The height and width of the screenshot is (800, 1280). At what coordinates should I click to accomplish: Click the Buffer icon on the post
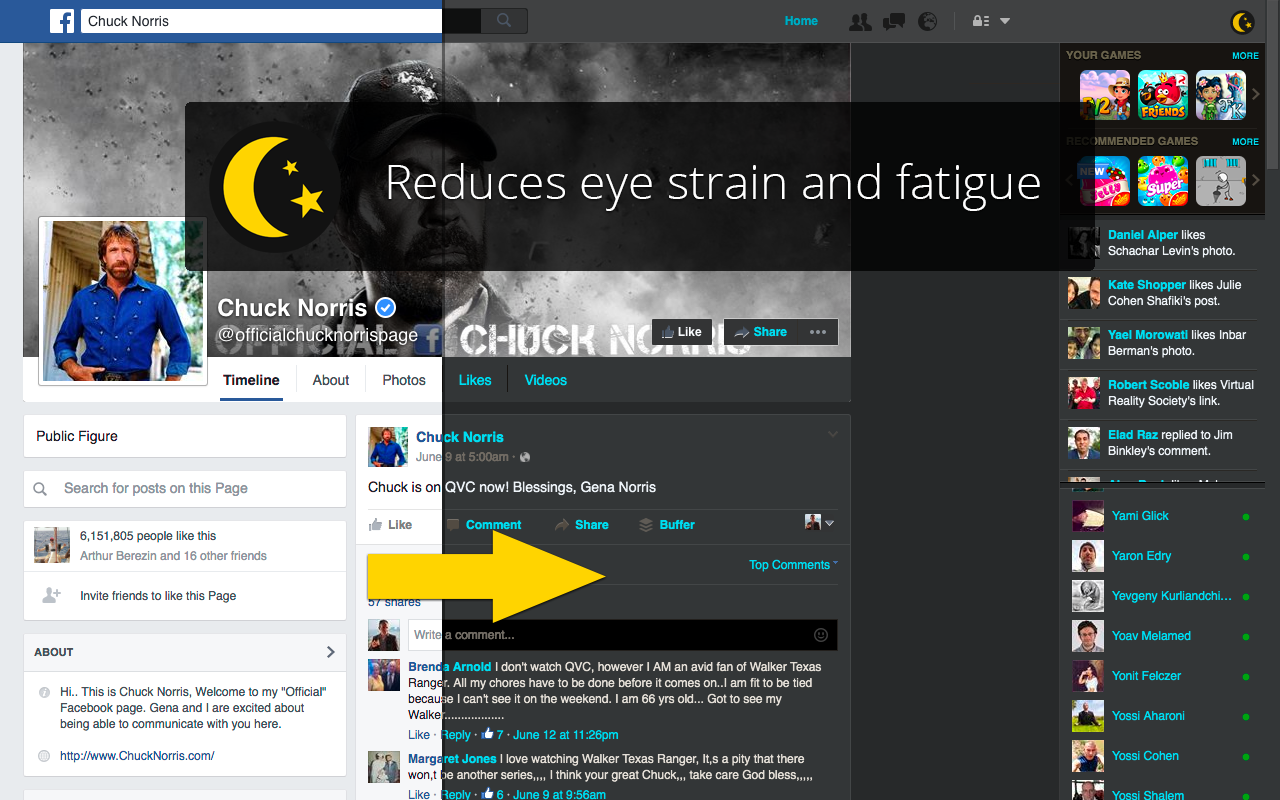[646, 525]
